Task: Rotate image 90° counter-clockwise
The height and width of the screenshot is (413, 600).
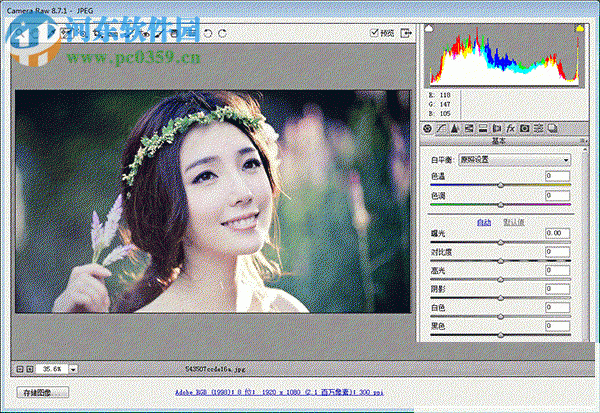Action: coord(208,33)
